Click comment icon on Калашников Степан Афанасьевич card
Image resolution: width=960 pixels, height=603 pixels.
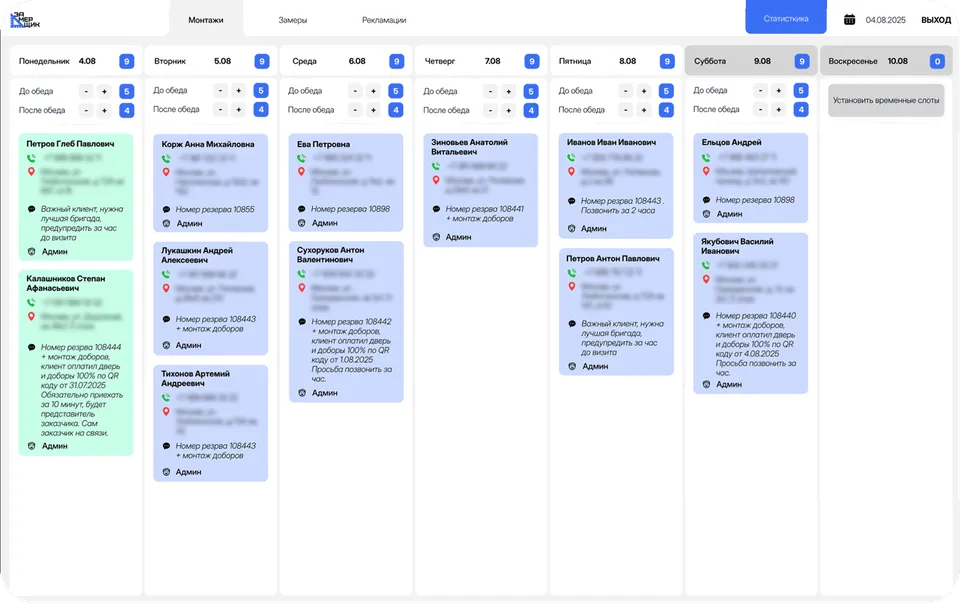coord(31,347)
